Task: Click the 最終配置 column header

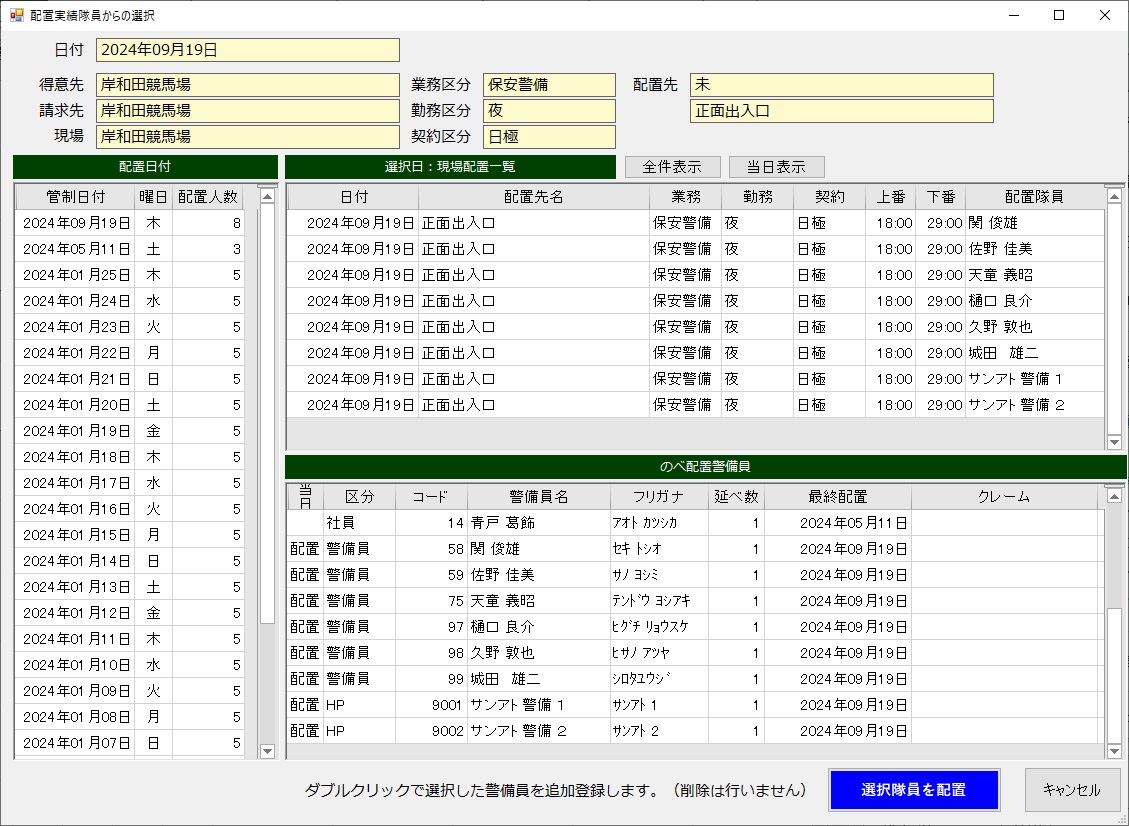Action: point(837,496)
